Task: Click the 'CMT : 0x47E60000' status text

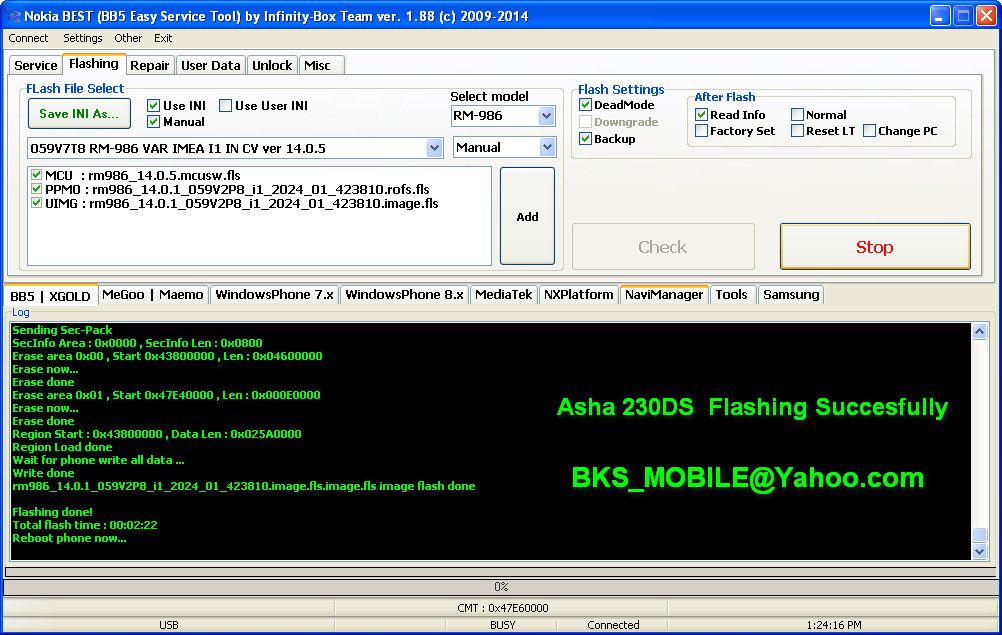Action: pos(502,608)
